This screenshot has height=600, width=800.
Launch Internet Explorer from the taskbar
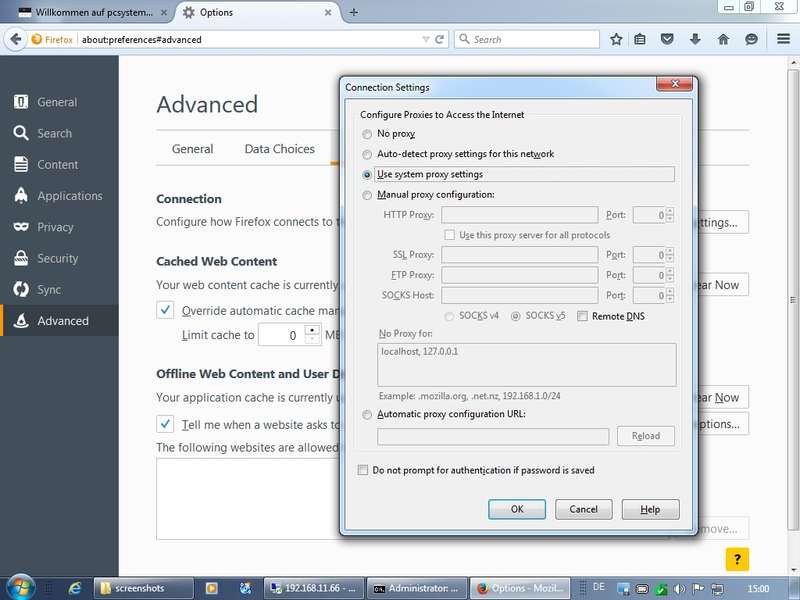point(74,588)
